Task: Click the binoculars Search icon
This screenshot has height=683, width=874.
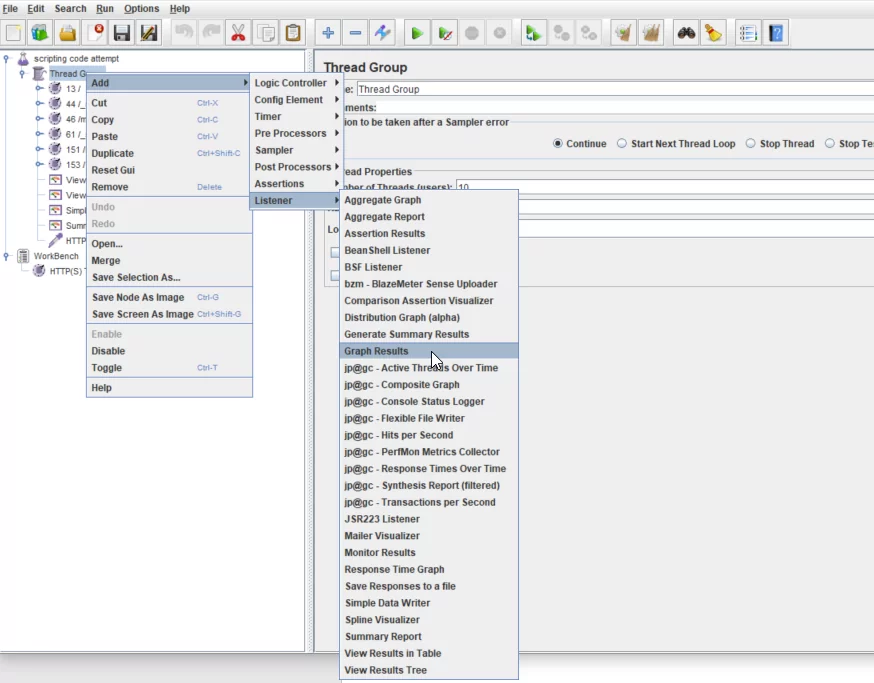Action: 686,33
